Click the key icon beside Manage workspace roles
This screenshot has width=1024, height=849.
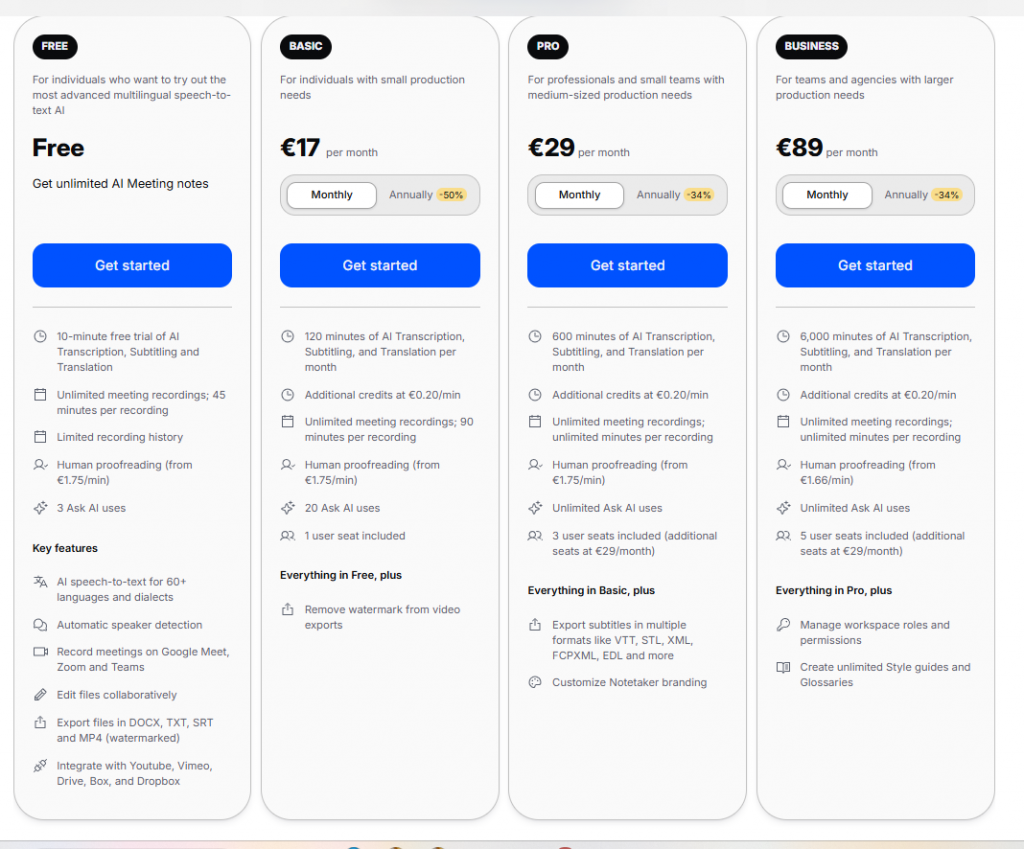(783, 625)
